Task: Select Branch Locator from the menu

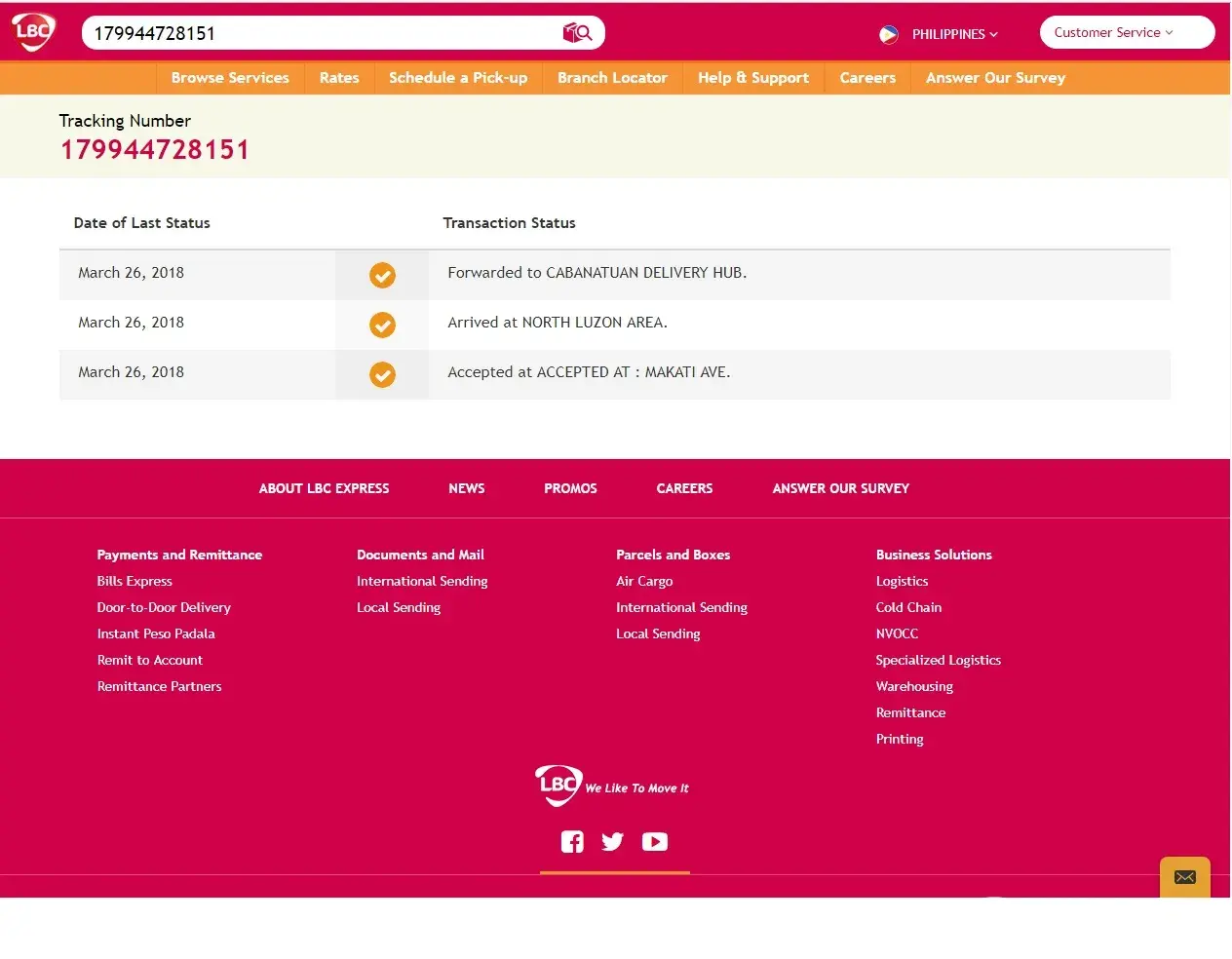Action: click(612, 78)
